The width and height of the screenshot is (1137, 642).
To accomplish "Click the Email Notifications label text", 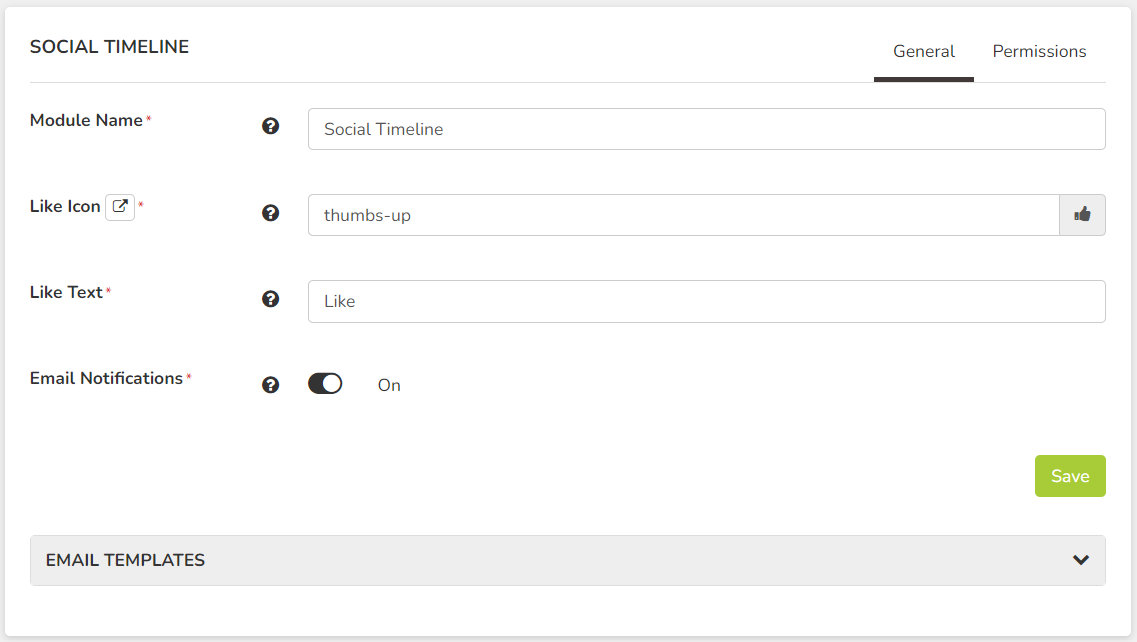I will (106, 379).
